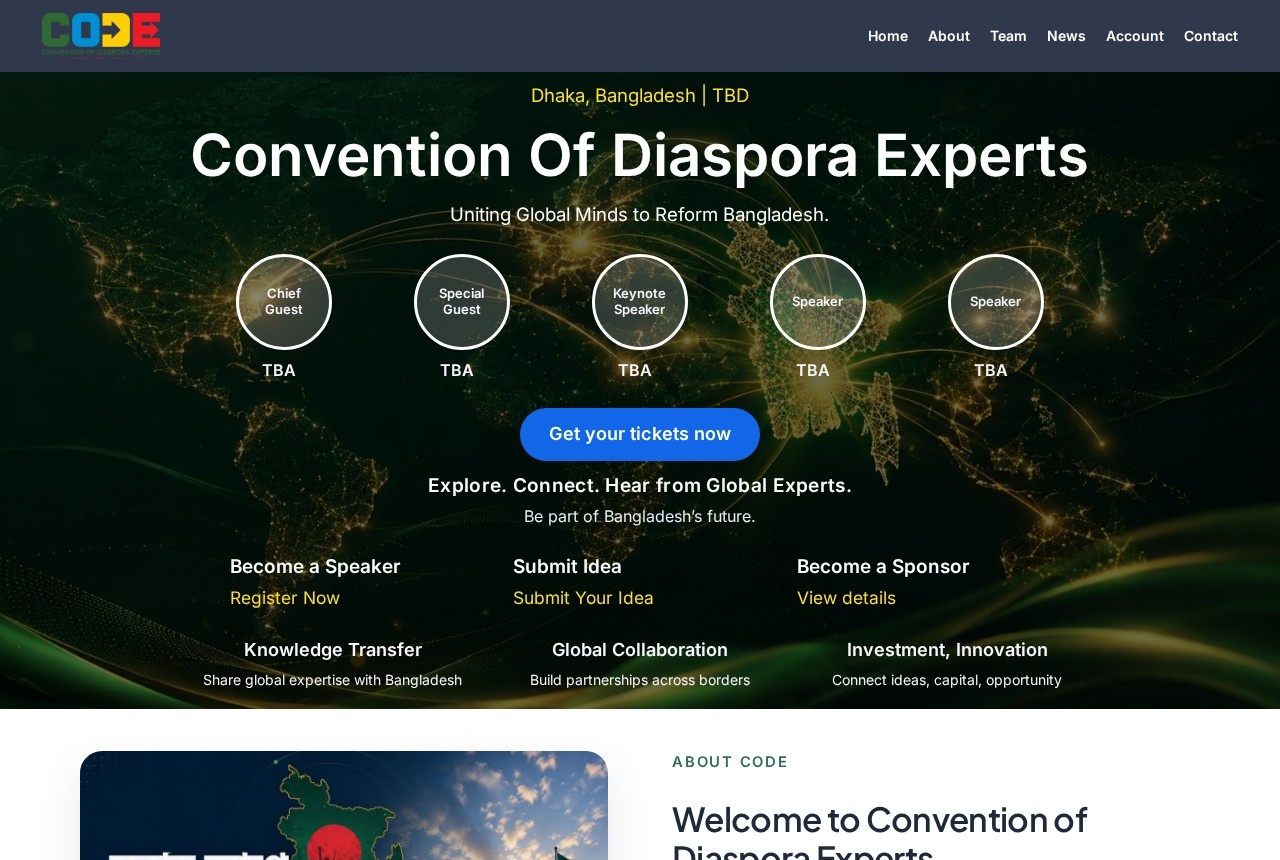
Task: Click the Convention Of Diaspora Experts heading
Action: click(640, 155)
